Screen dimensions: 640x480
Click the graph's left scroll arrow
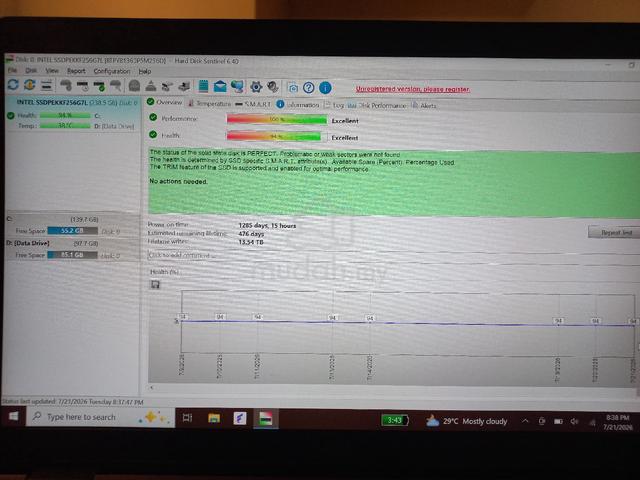point(152,388)
